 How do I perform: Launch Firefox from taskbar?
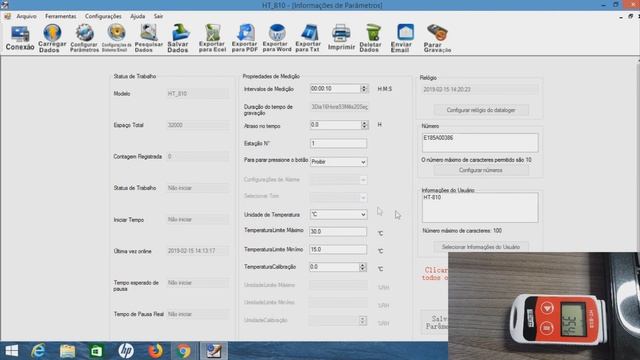click(155, 351)
